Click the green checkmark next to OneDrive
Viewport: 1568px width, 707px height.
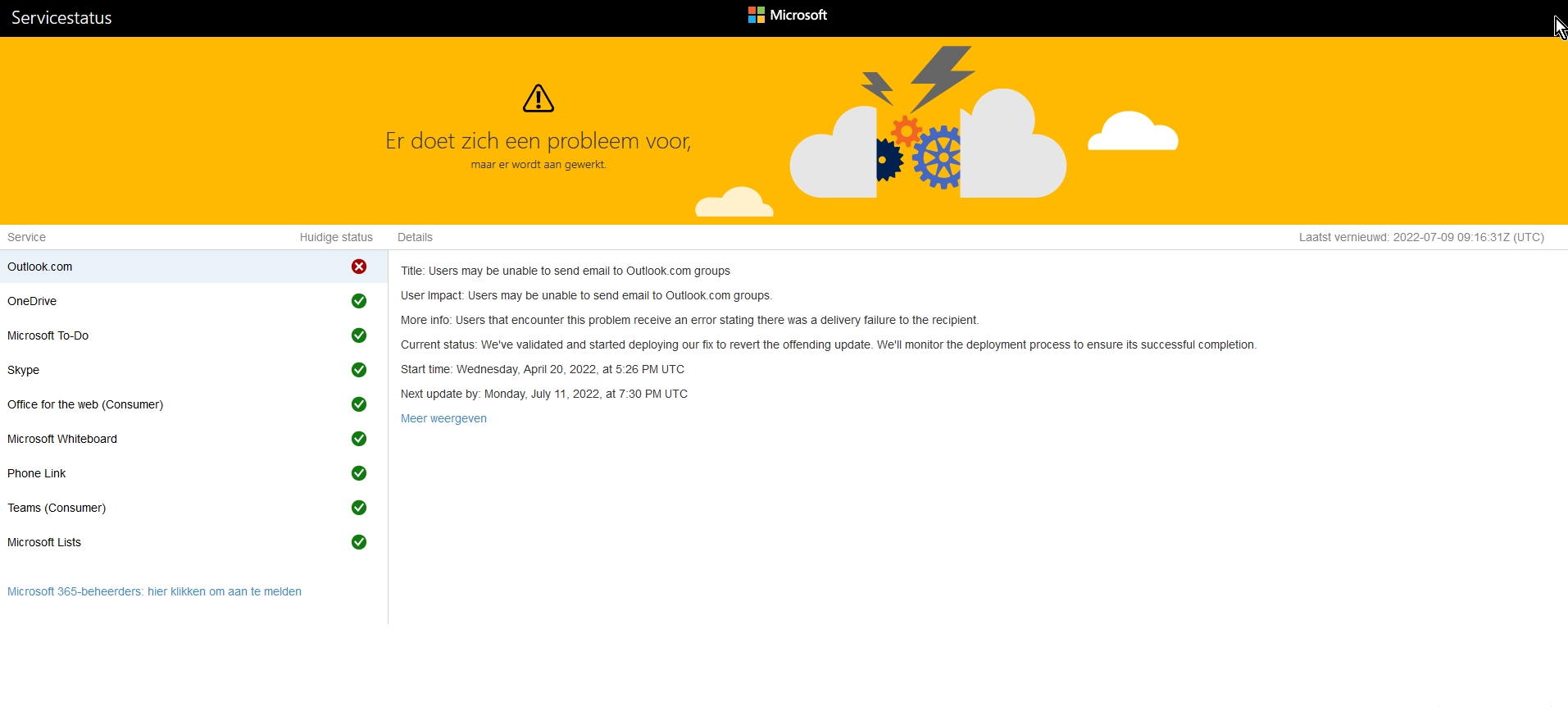(359, 301)
